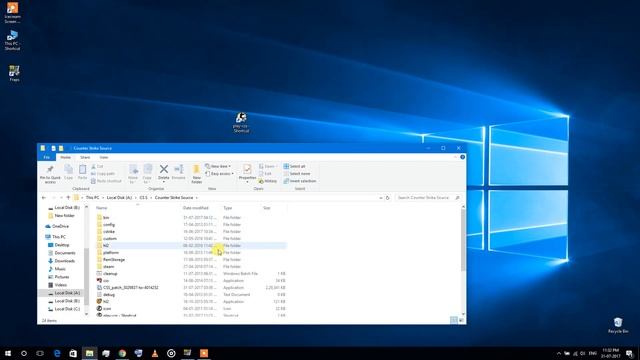Expand the Delete options arrow

164,182
